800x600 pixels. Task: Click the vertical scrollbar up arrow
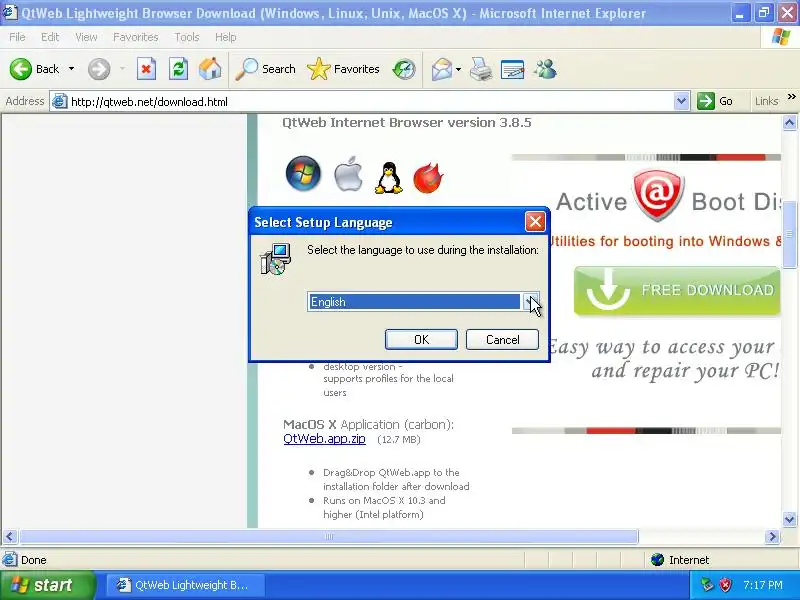(789, 123)
